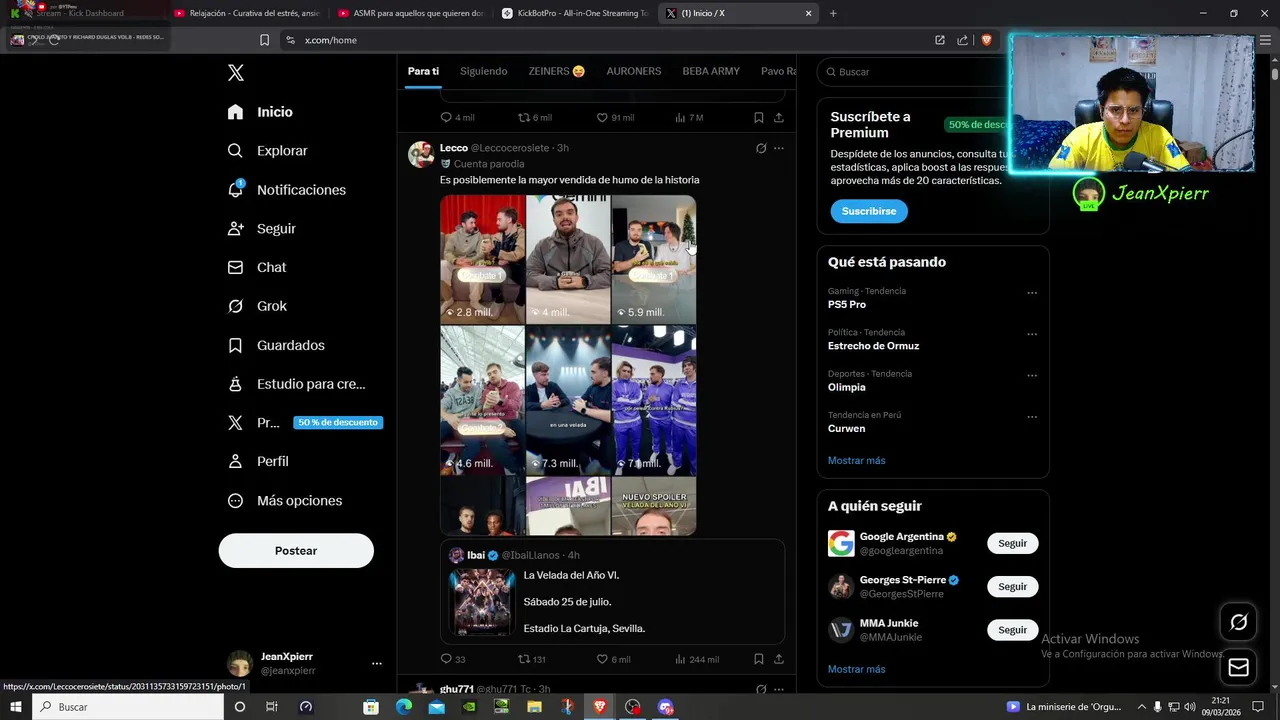Click the Postear button
Screen dimensions: 1280x720
pos(296,551)
